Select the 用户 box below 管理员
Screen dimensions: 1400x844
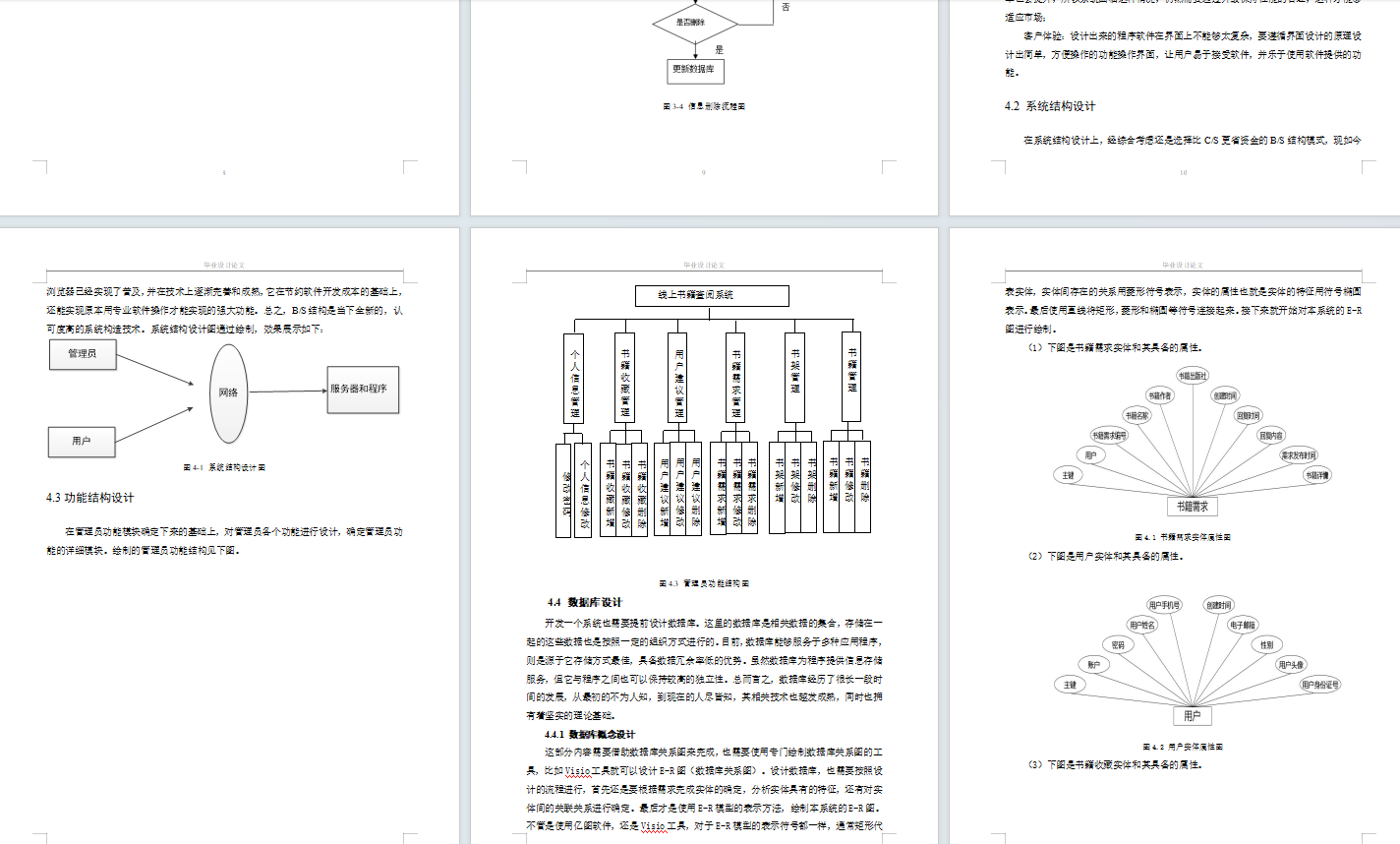tap(82, 443)
